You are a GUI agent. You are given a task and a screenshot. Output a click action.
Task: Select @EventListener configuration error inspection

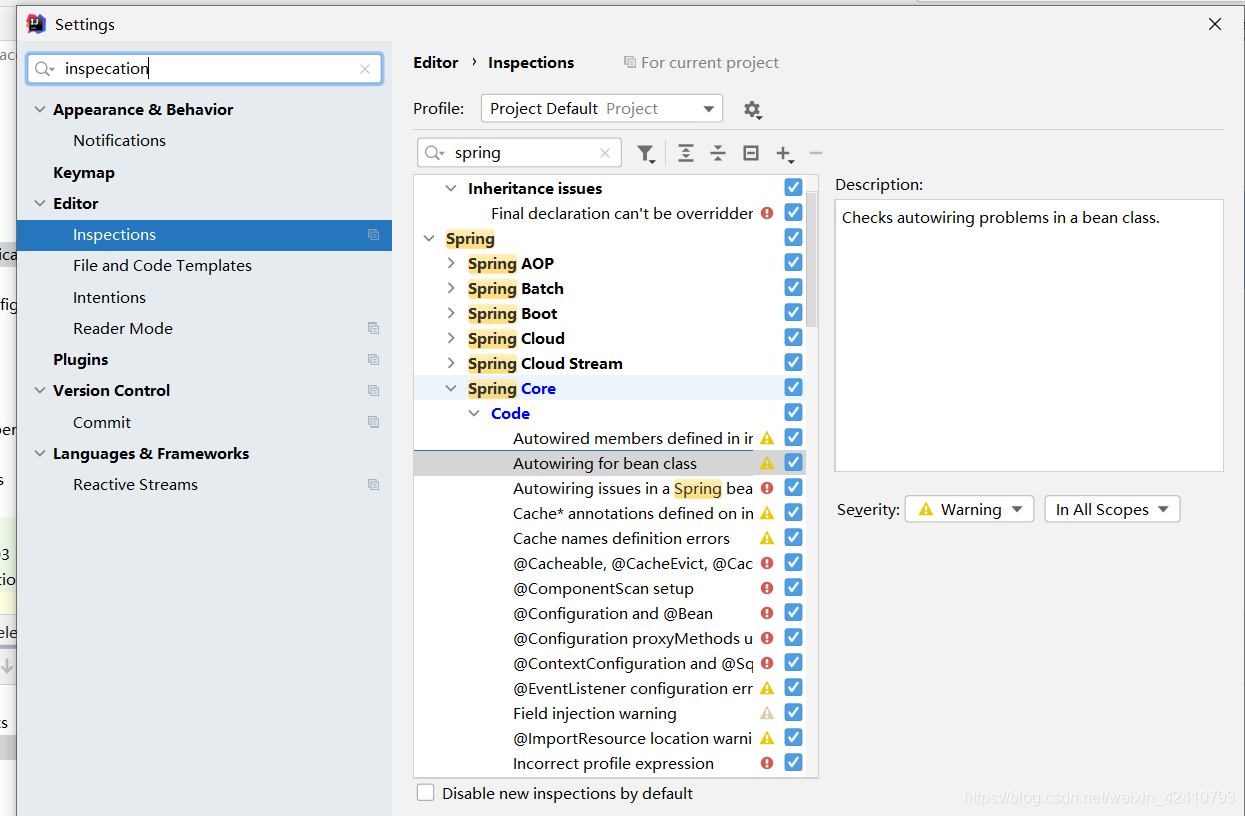coord(633,688)
